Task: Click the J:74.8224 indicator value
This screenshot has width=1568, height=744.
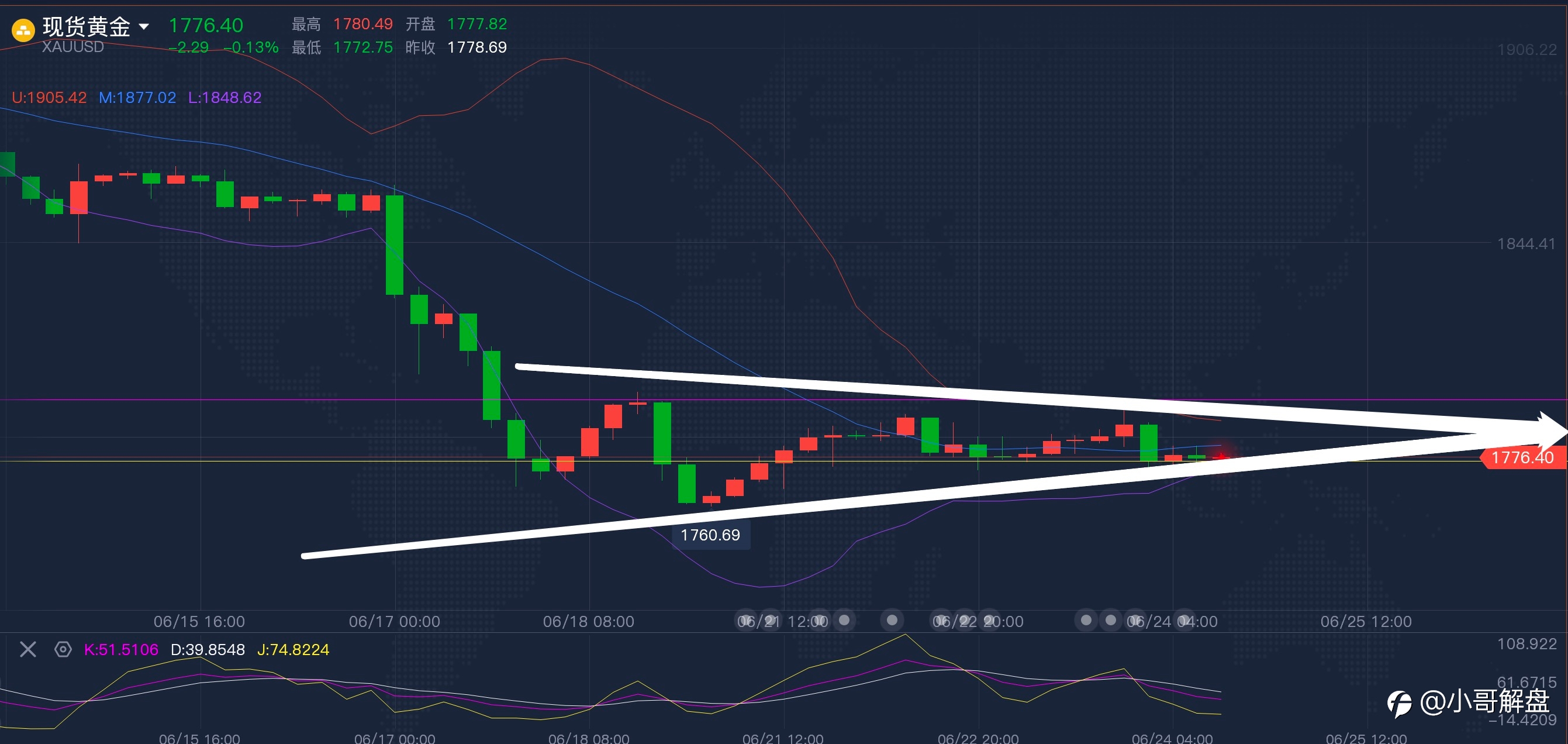Action: tap(293, 650)
